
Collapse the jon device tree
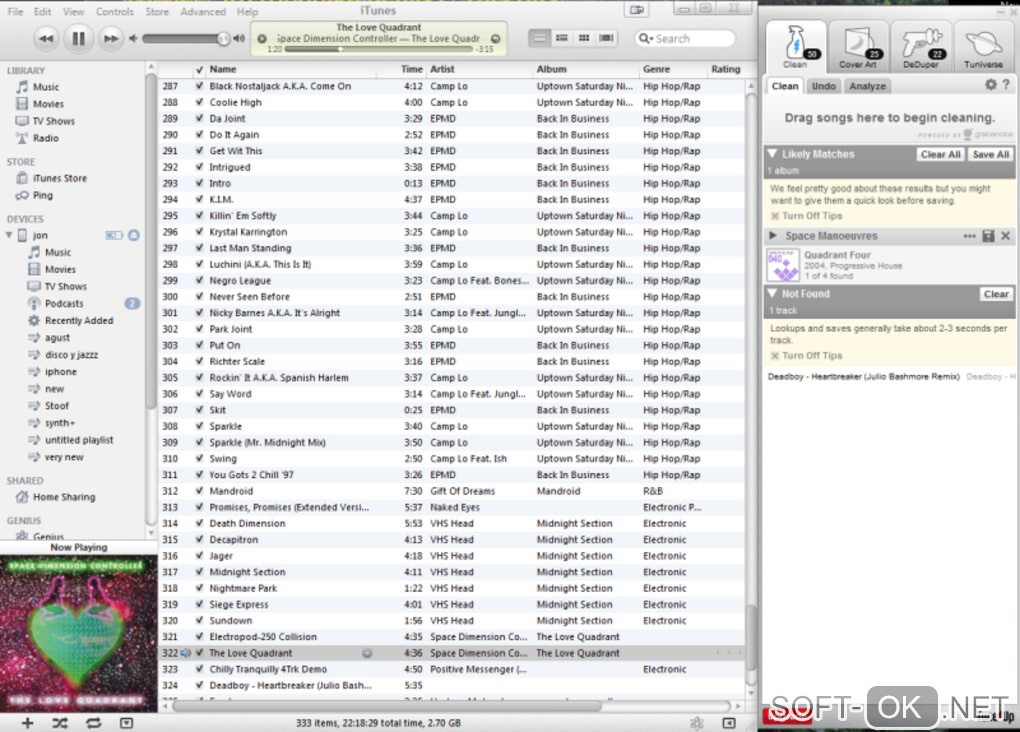[x=9, y=235]
